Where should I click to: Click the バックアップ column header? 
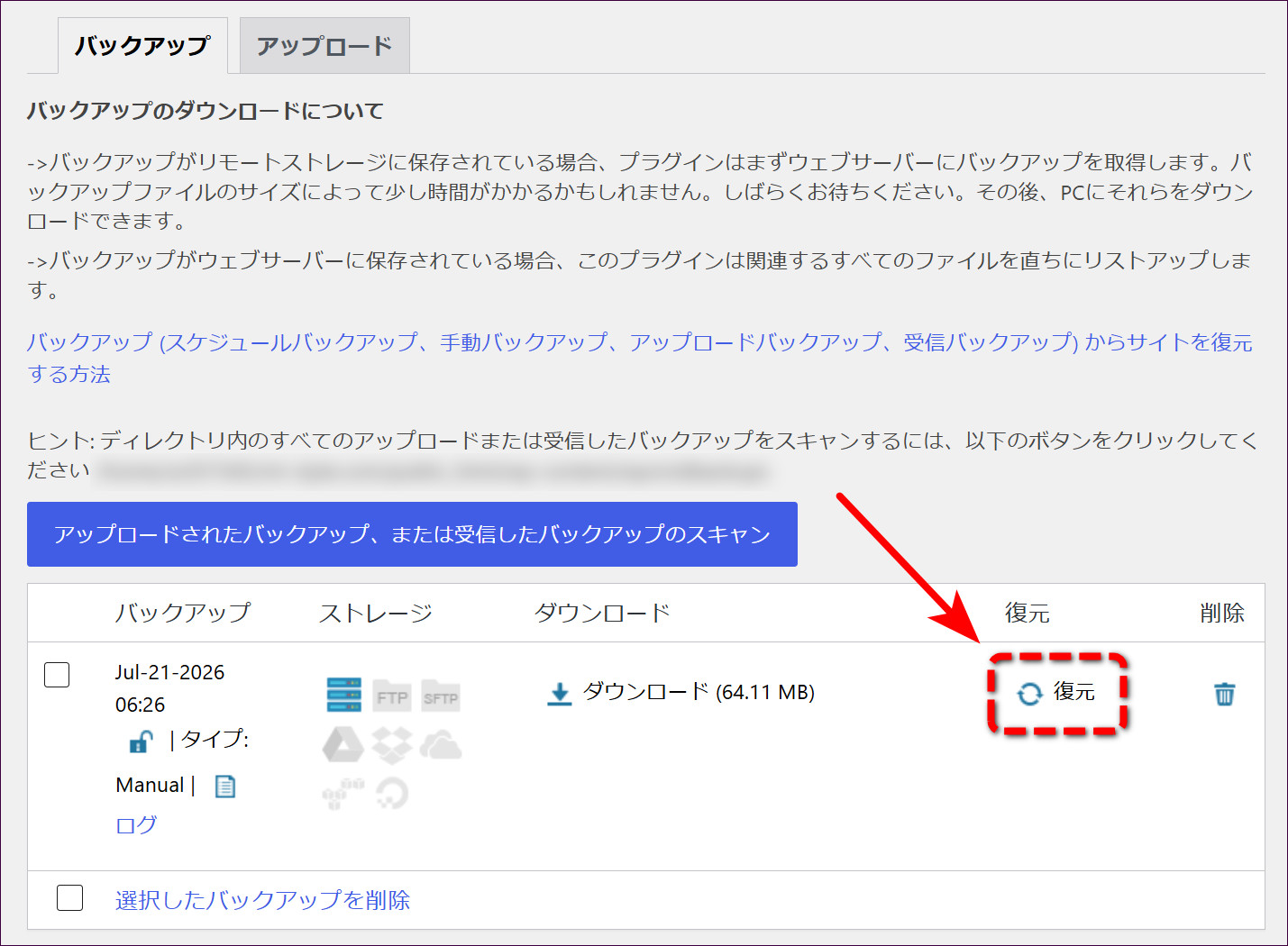pos(183,613)
